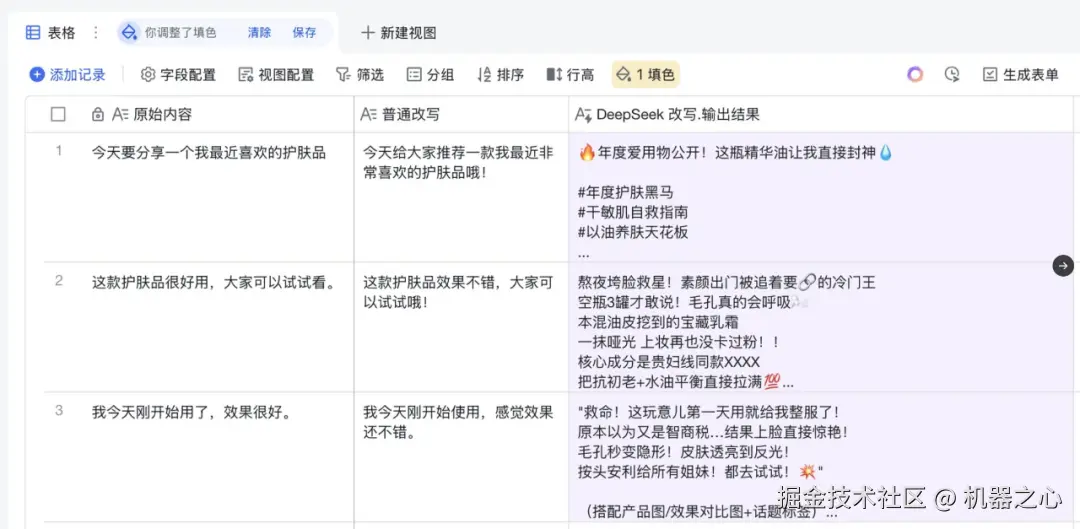
Task: Click the 筛选 funnel icon
Action: click(342, 74)
